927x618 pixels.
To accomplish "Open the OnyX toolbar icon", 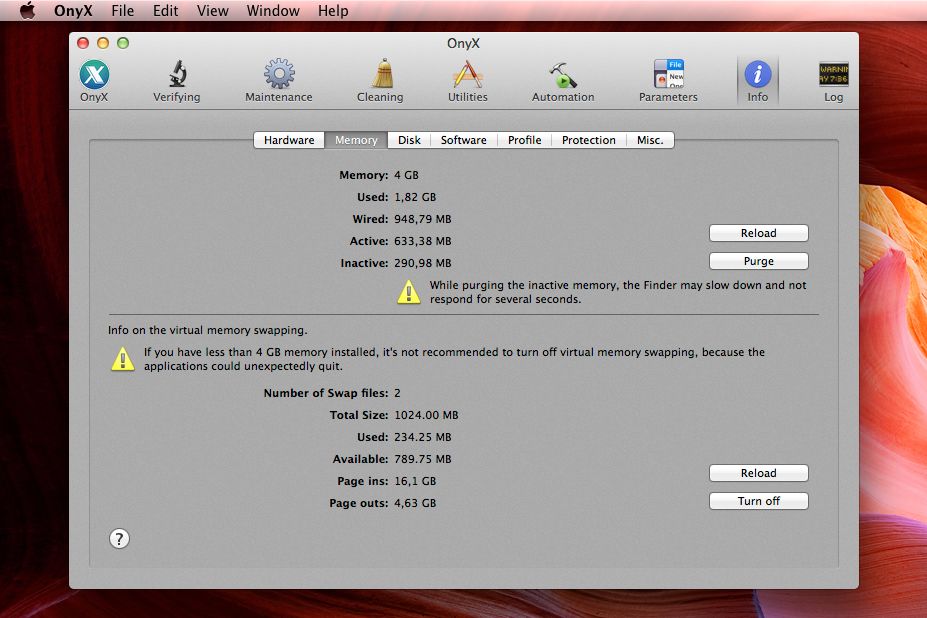I will click(94, 81).
